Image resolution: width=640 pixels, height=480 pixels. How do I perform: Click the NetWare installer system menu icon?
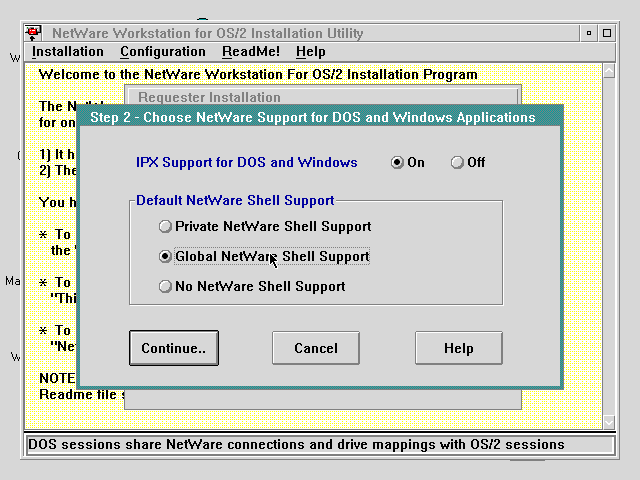(33, 33)
